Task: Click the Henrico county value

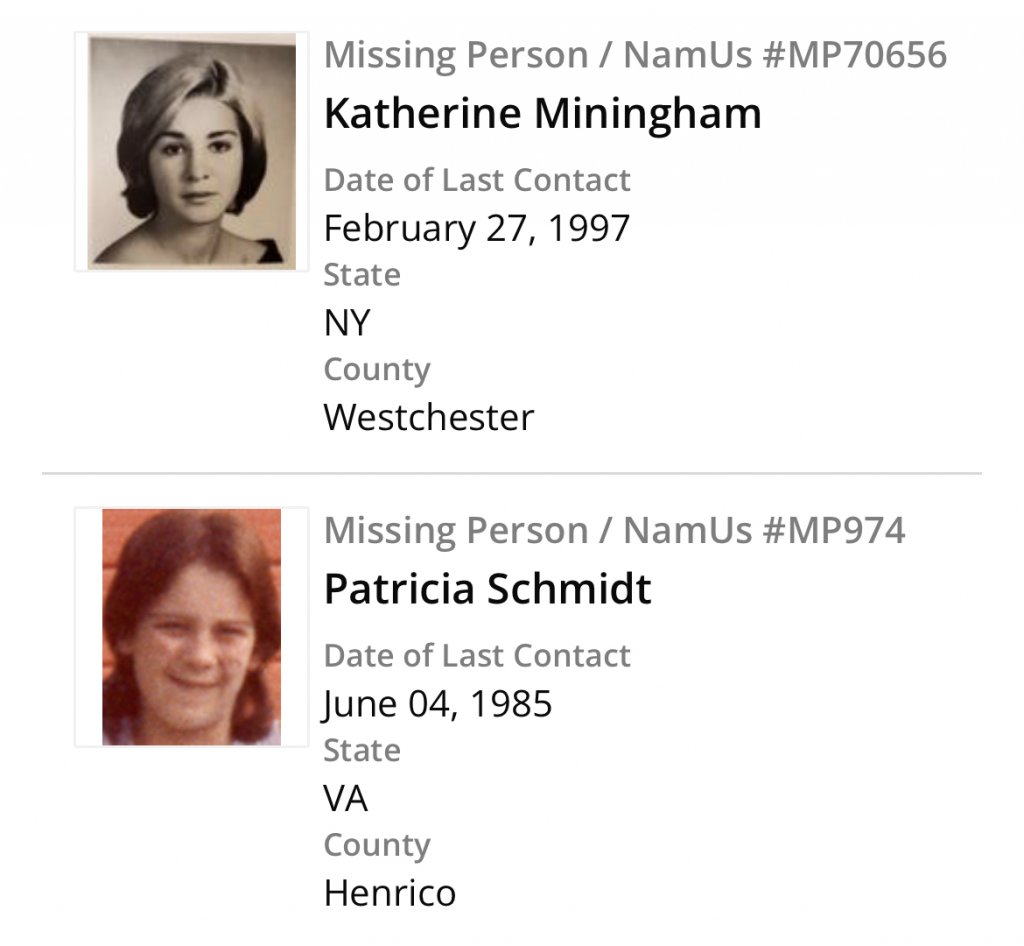Action: coord(389,892)
